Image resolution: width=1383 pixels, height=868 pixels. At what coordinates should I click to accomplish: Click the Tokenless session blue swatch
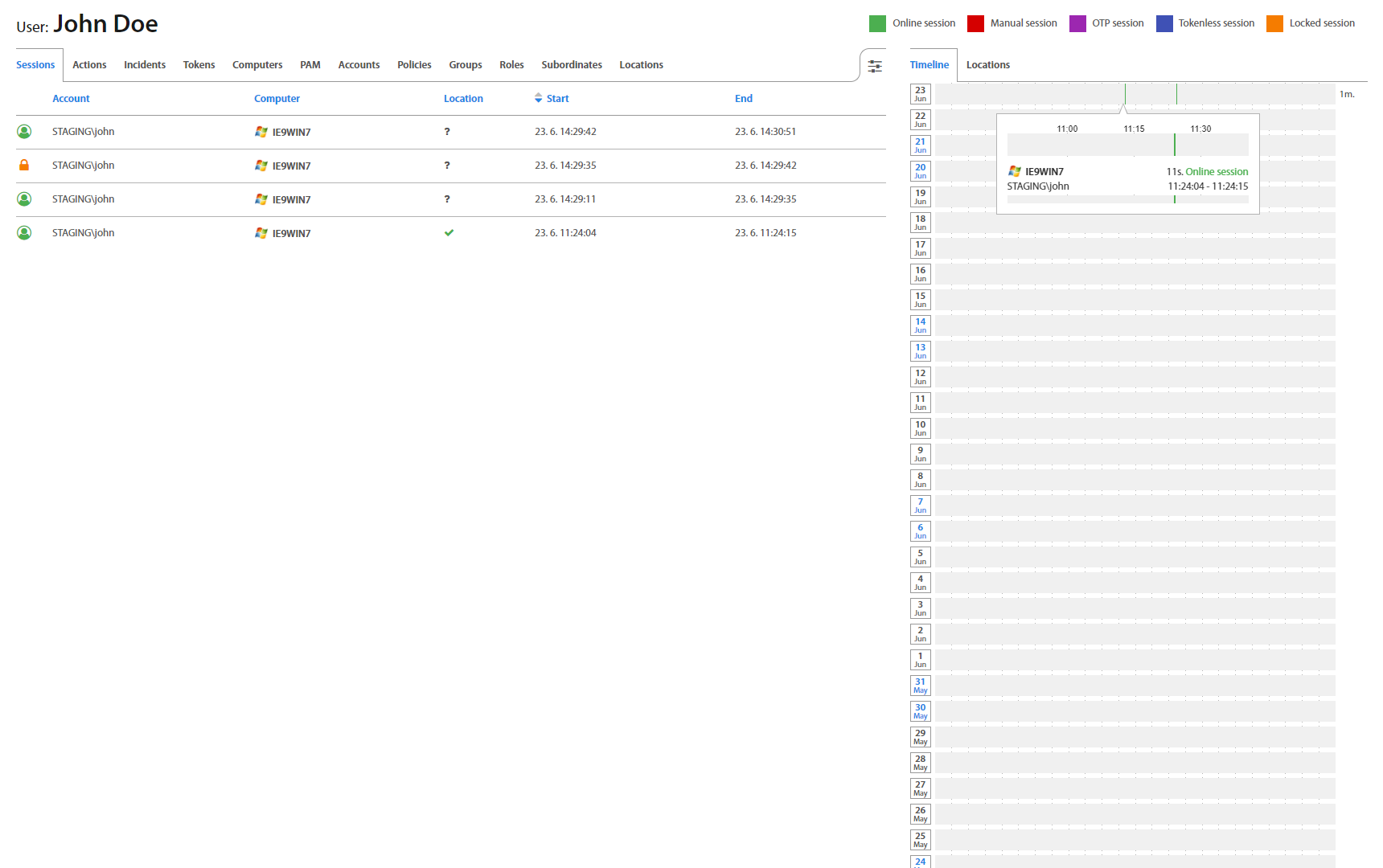click(x=1164, y=23)
